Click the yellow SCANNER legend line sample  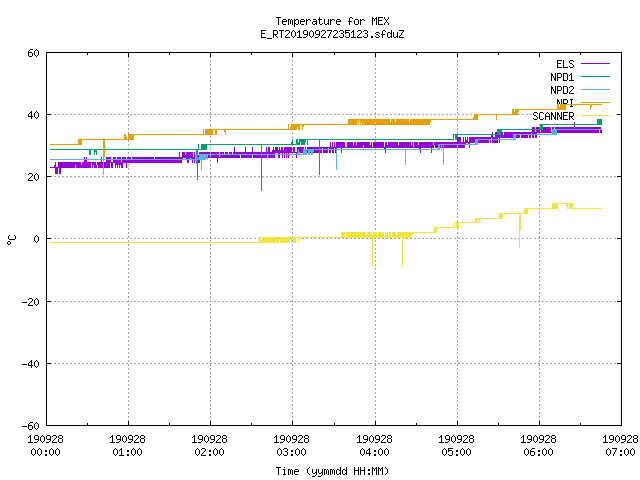coord(595,116)
